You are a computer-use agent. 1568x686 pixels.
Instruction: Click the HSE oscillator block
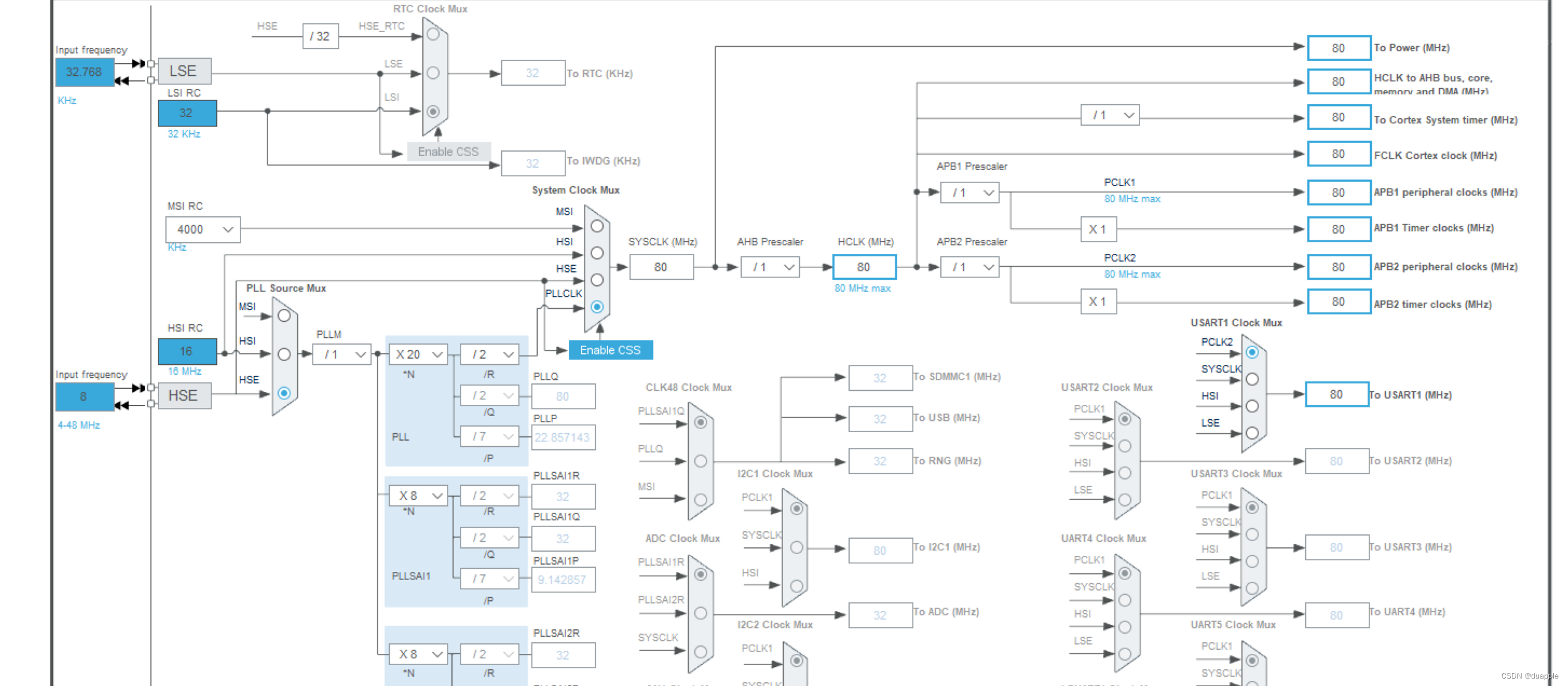pyautogui.click(x=184, y=396)
